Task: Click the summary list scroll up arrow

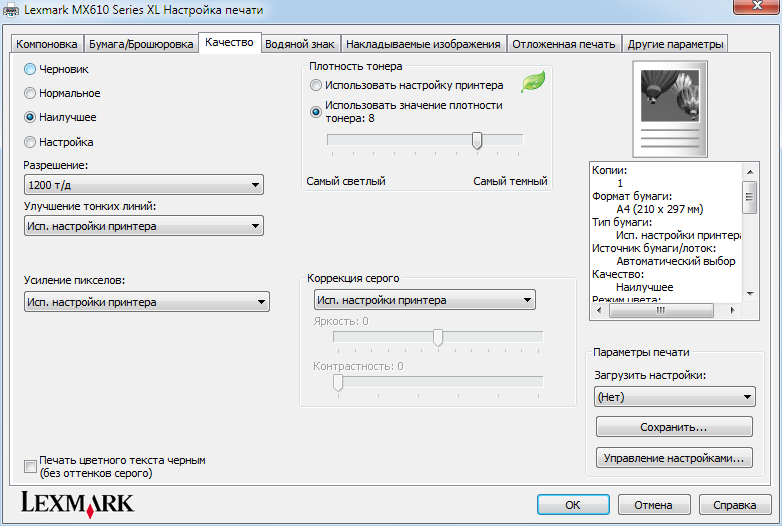Action: pos(750,172)
